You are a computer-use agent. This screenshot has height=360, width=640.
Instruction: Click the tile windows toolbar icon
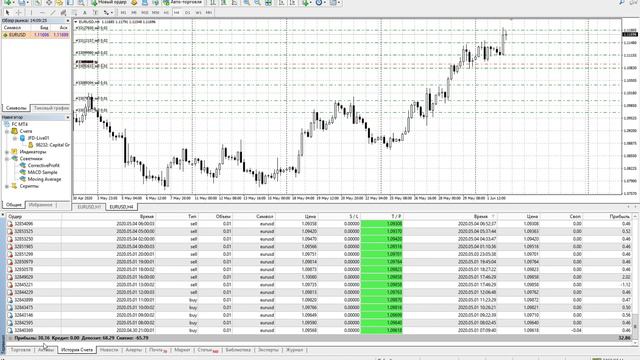[x=268, y=2]
